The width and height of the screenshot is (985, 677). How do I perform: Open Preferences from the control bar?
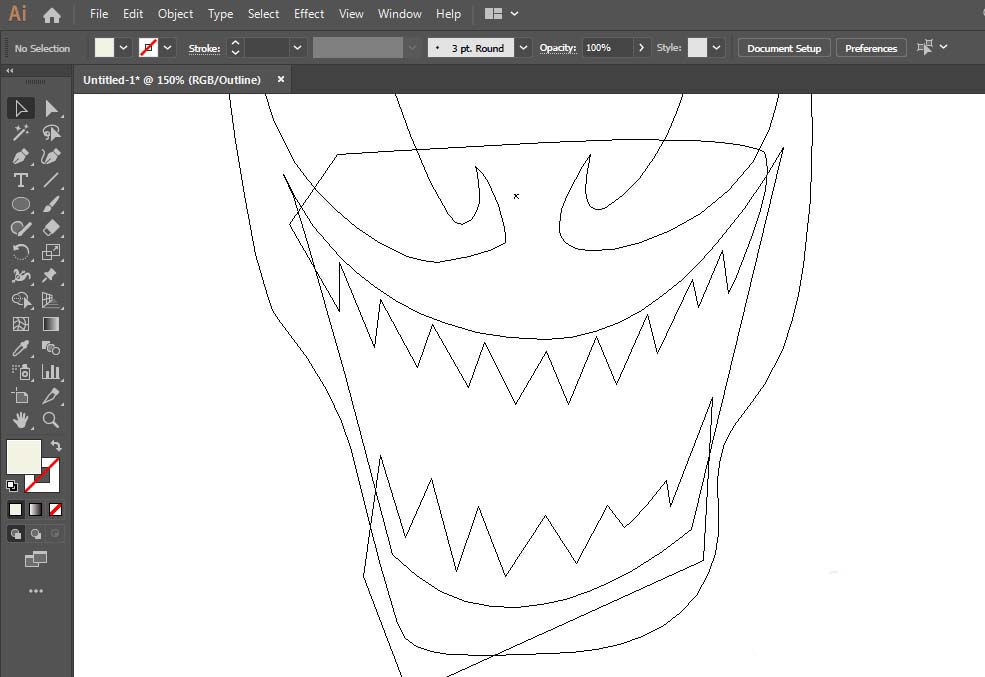(x=870, y=48)
